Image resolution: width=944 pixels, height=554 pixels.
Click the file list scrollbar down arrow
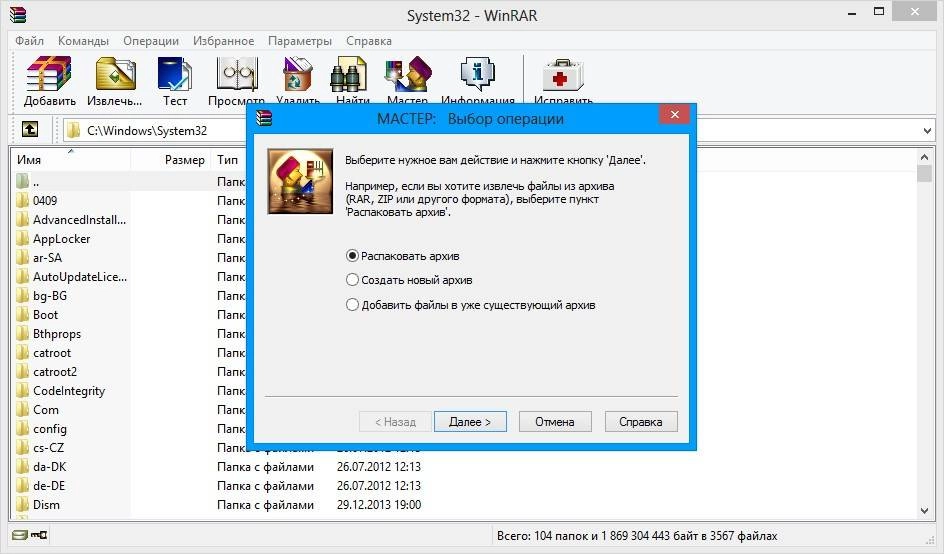click(925, 511)
